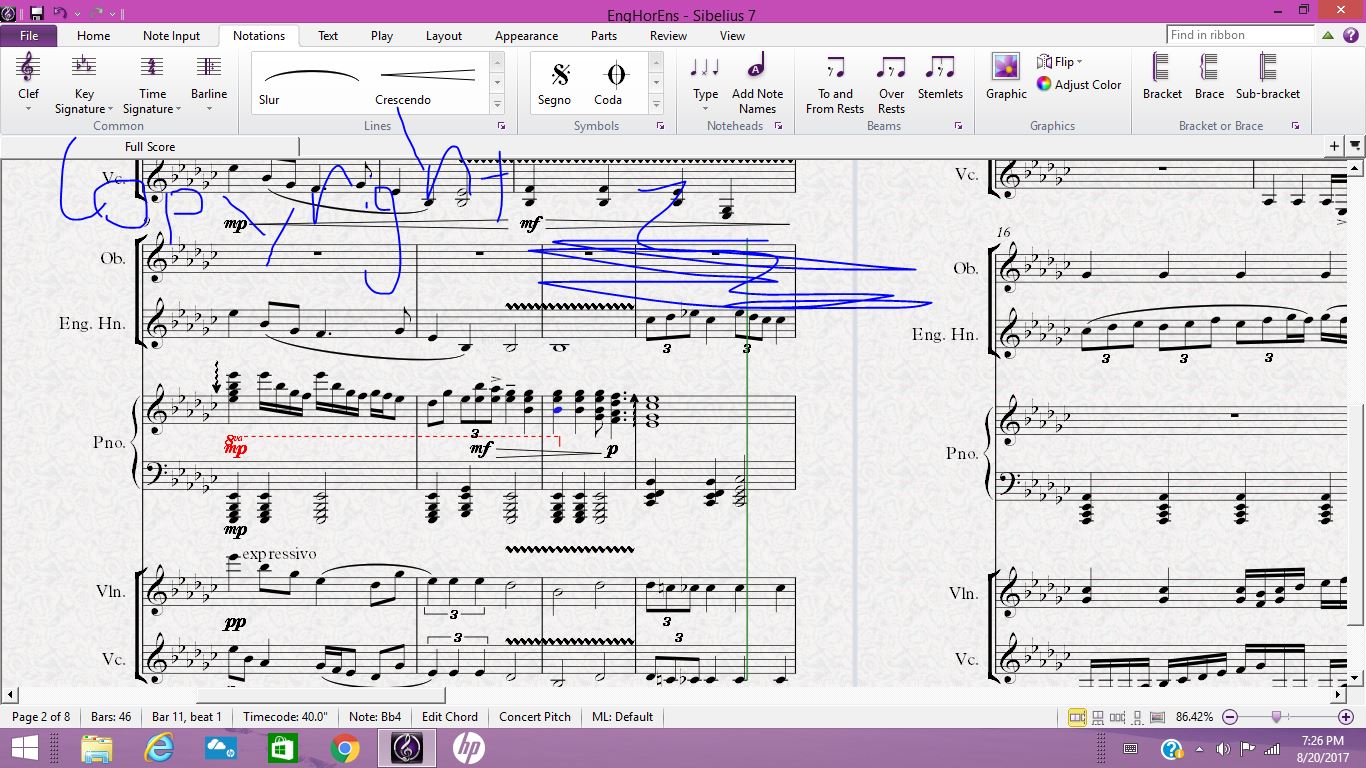Open the Bracket or Brace dialog launcher

[x=1295, y=126]
